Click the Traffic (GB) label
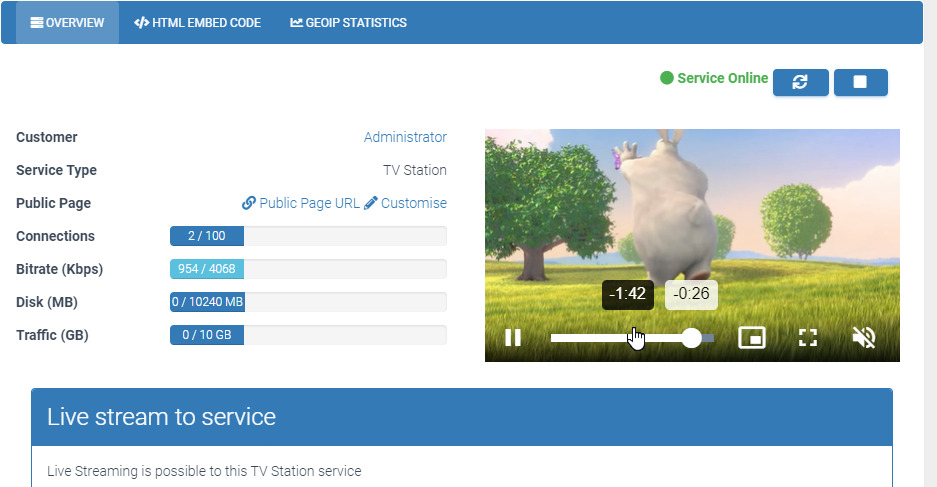The width and height of the screenshot is (937, 487). coord(52,335)
